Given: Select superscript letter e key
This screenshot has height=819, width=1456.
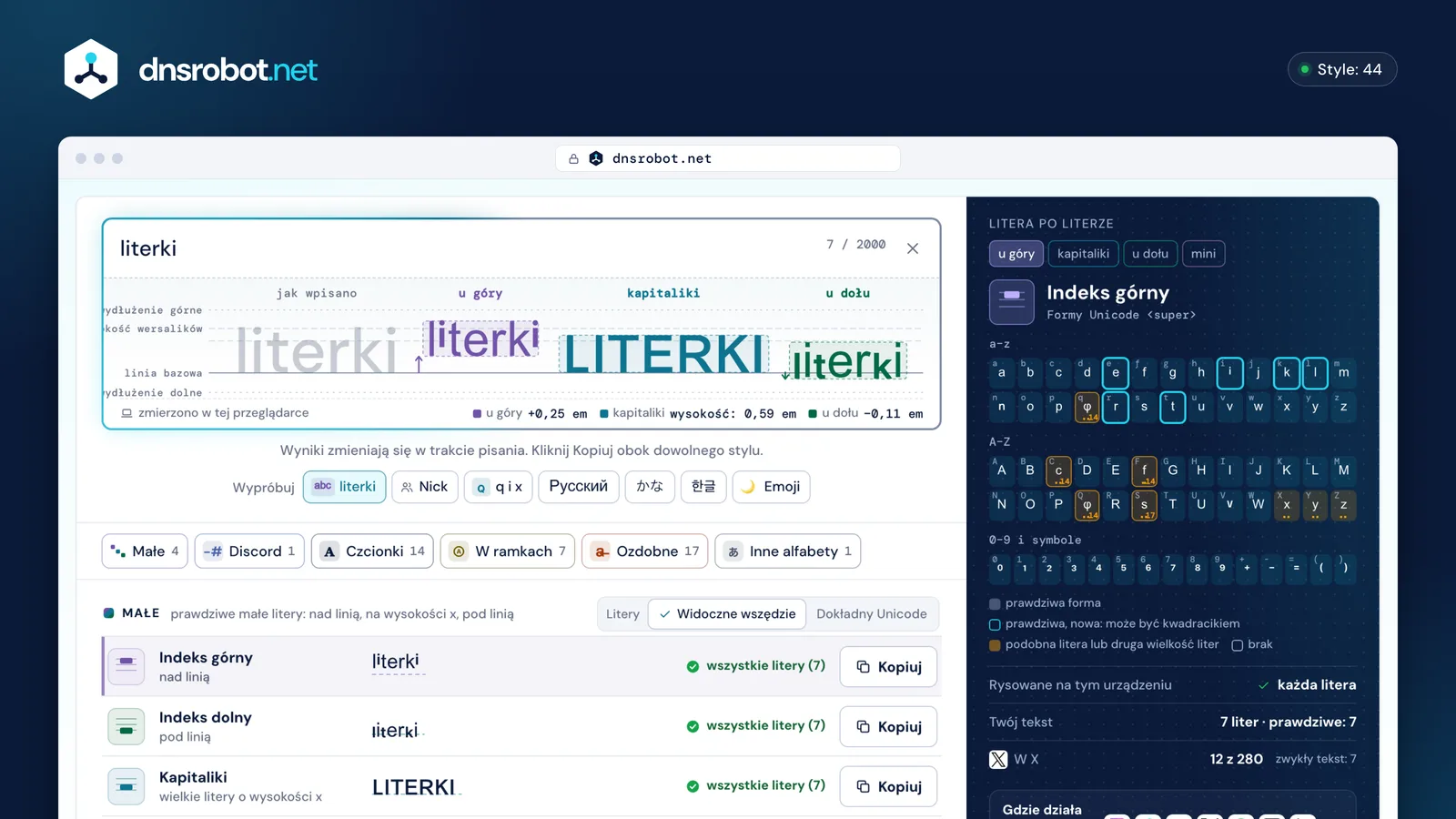Looking at the screenshot, I should 1116,372.
